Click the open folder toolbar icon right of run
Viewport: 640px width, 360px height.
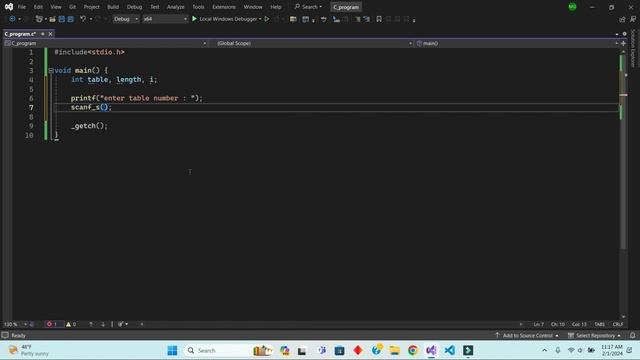click(x=293, y=19)
